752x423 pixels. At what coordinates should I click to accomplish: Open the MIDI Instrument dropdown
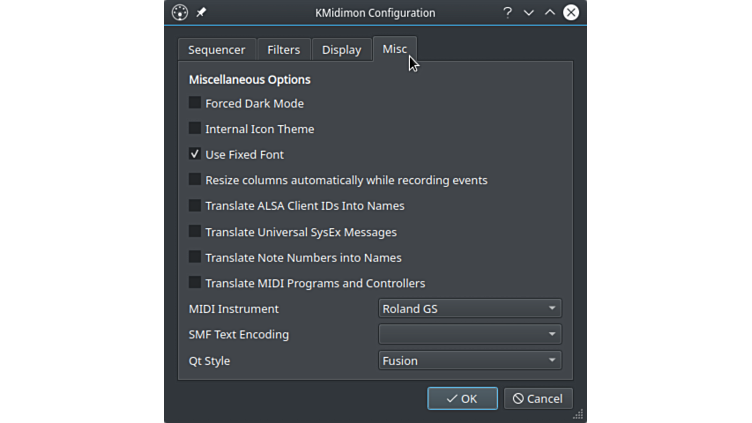(x=469, y=309)
